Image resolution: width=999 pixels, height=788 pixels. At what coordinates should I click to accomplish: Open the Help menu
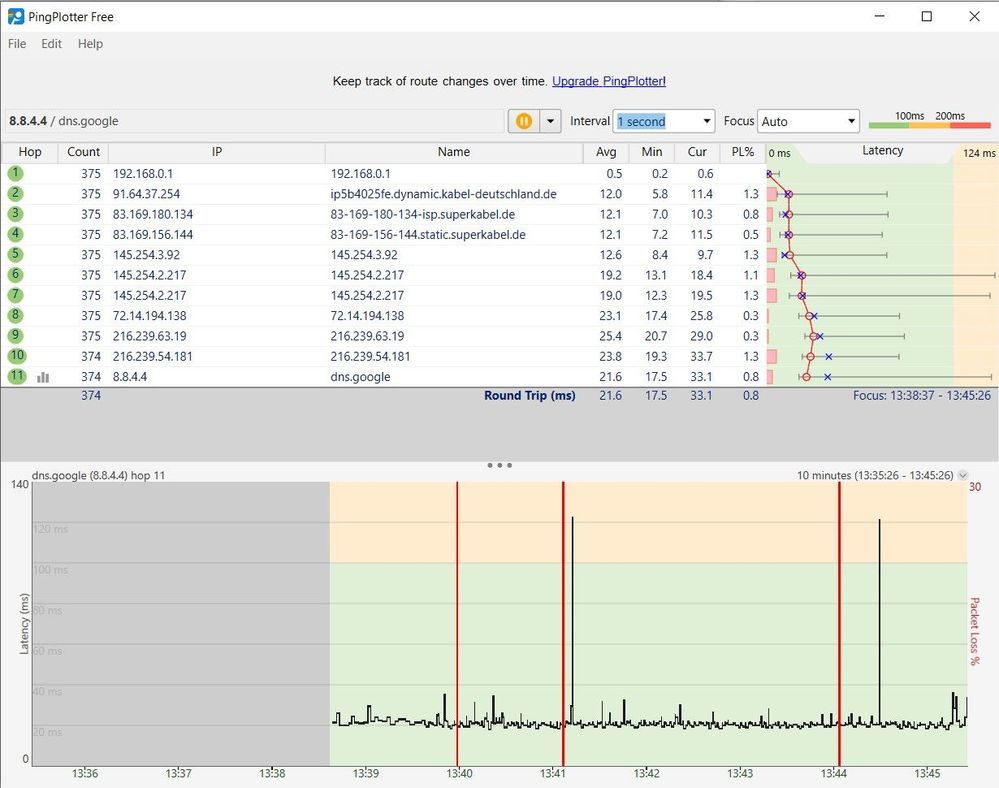tap(90, 44)
